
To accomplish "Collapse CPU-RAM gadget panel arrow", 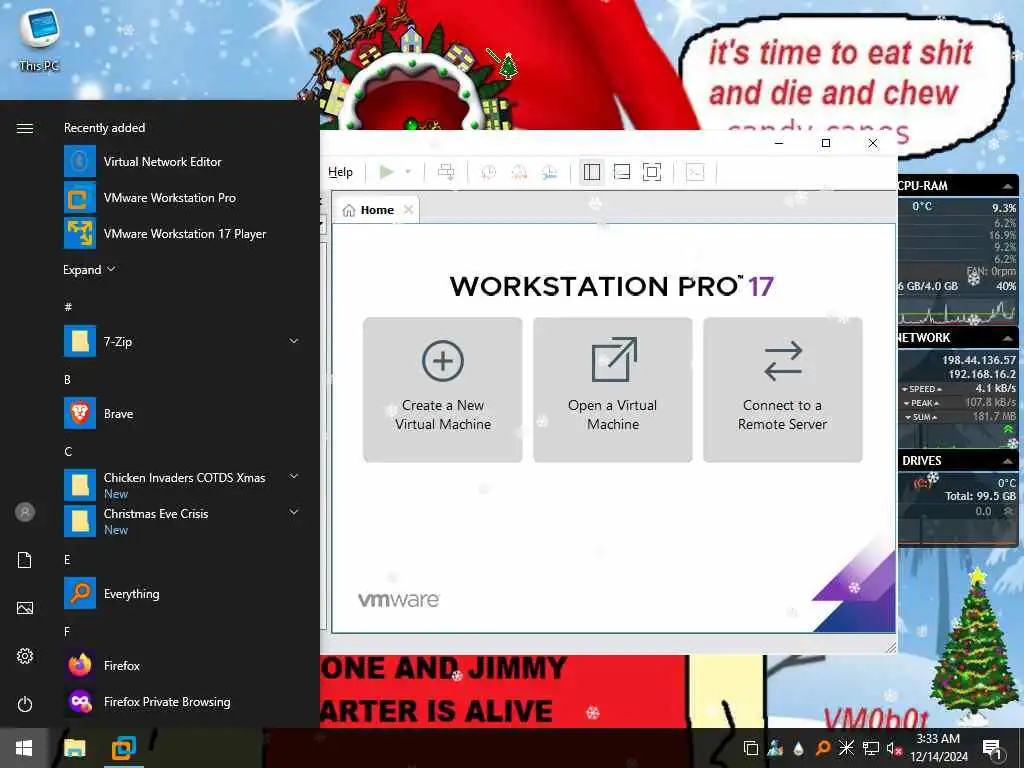I will (1008, 186).
